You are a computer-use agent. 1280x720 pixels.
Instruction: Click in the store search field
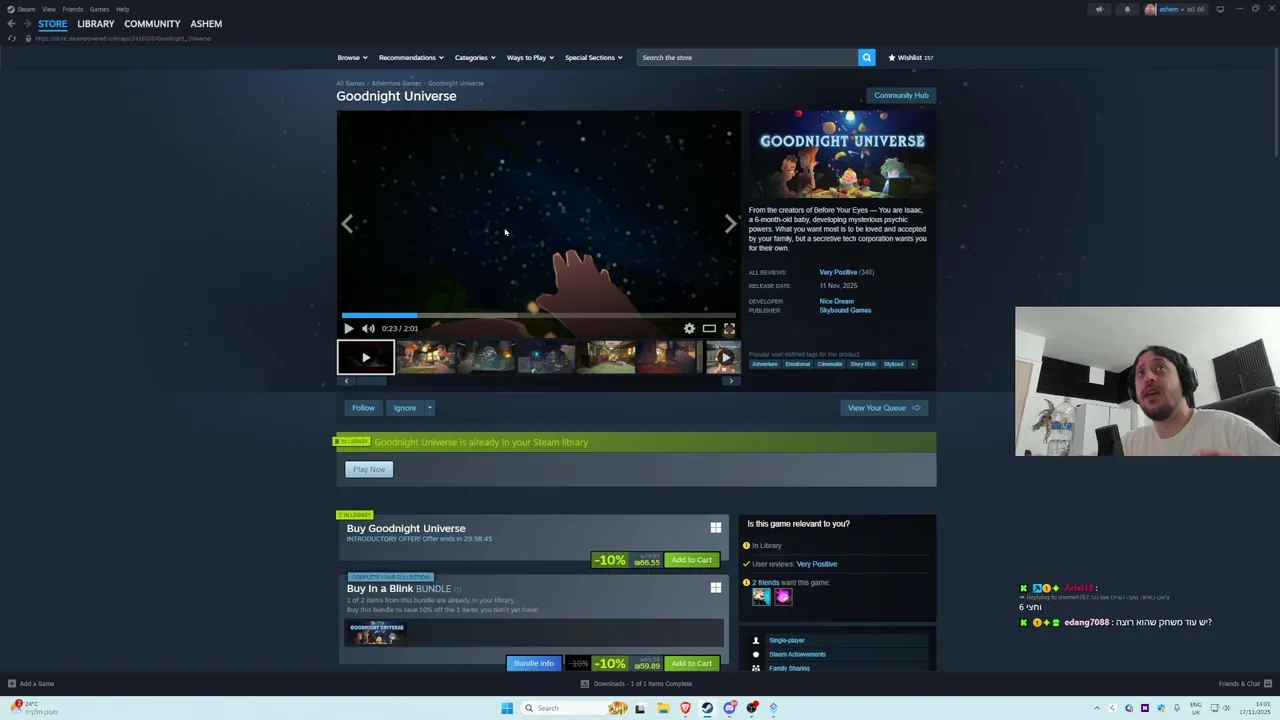[x=747, y=57]
